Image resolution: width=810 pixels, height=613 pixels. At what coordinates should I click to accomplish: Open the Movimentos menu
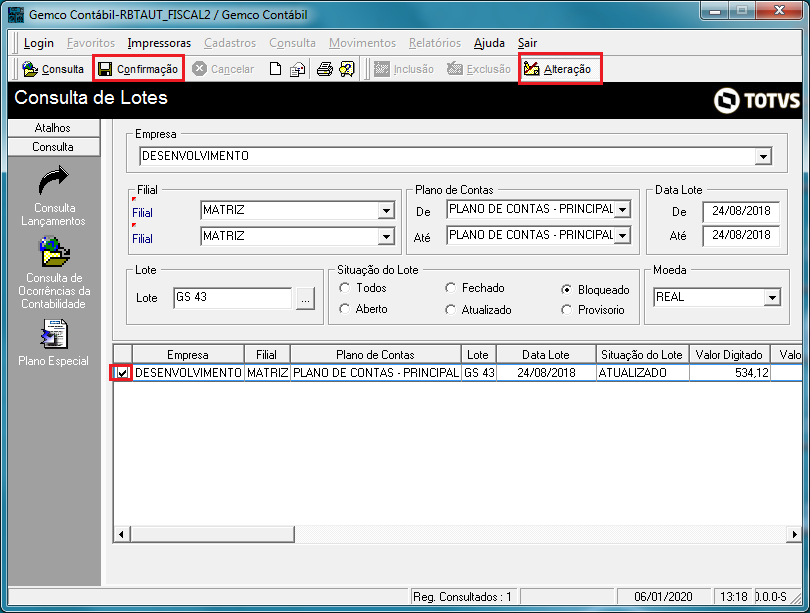[x=362, y=43]
